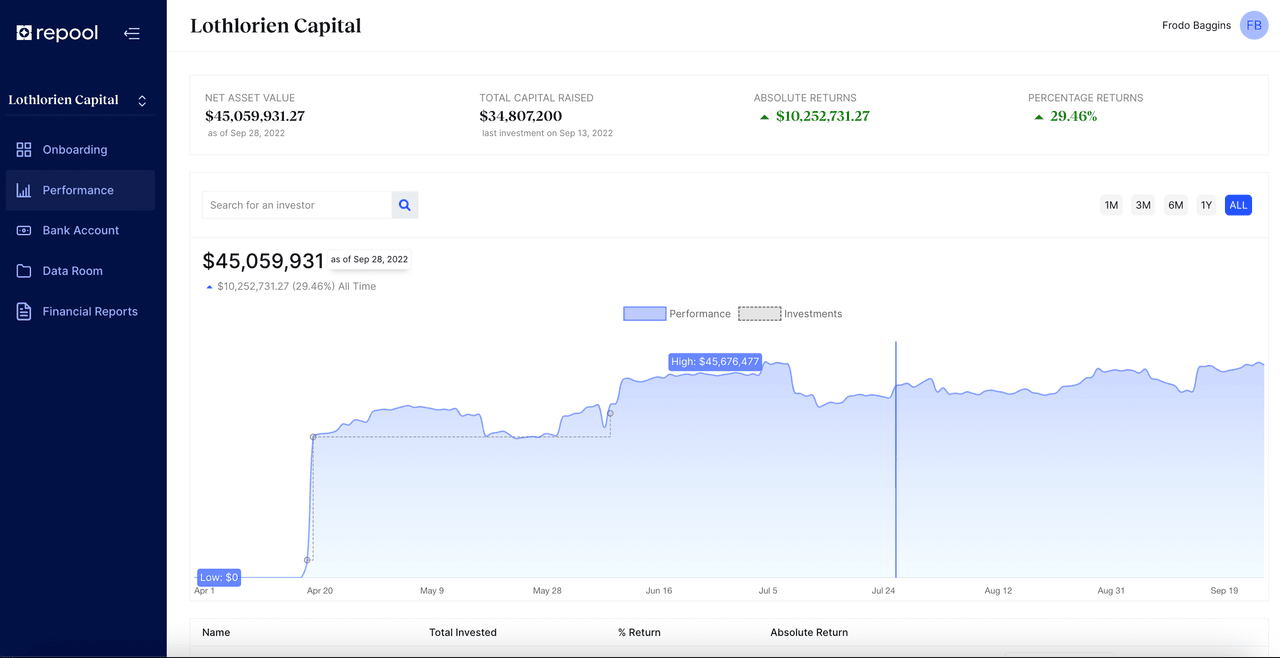Select the Onboarding grid icon in sidebar
The height and width of the screenshot is (658, 1280).
click(24, 149)
